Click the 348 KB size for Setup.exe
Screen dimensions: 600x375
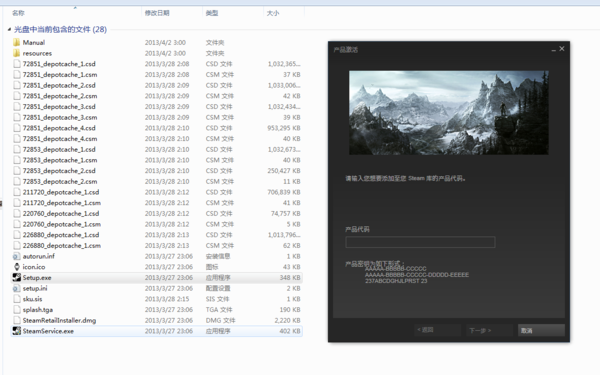[290, 277]
